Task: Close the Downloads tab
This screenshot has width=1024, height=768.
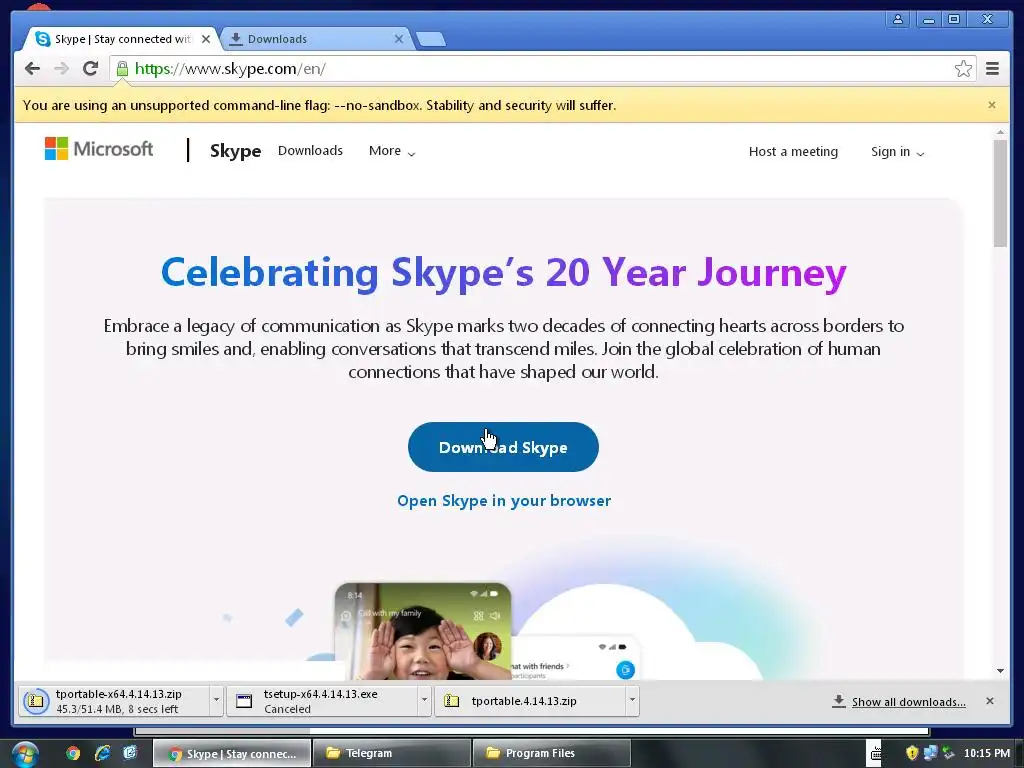Action: click(398, 39)
